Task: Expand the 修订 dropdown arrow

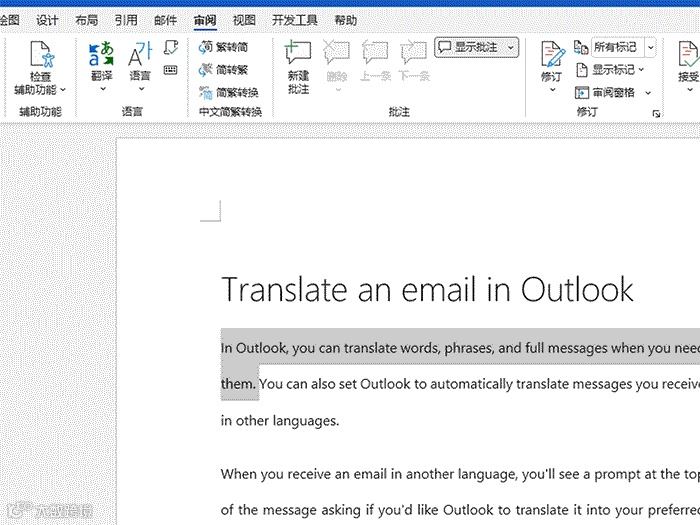Action: [x=553, y=90]
